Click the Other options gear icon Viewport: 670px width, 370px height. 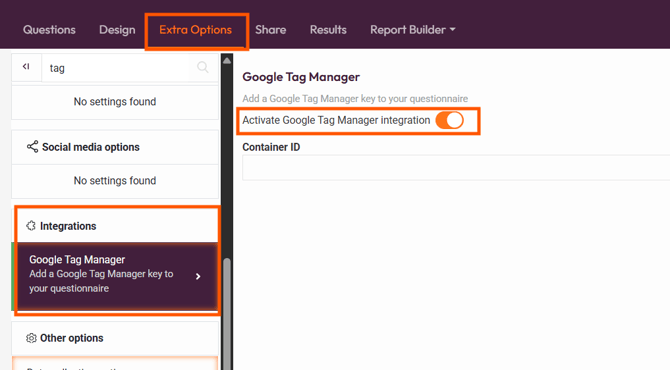[x=31, y=338]
